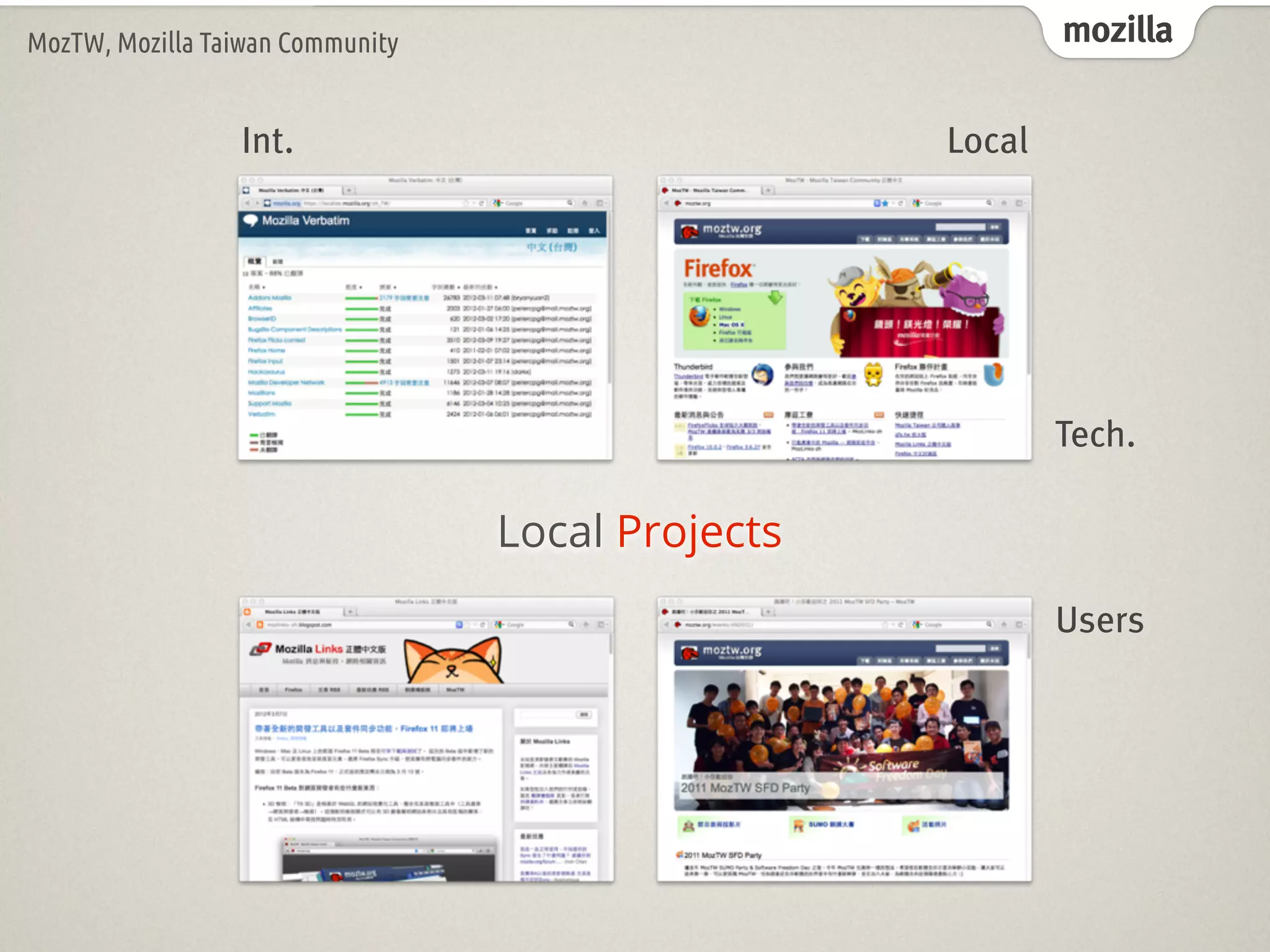Click the SUMO icon link below the group photo
The image size is (1270, 952).
(799, 825)
